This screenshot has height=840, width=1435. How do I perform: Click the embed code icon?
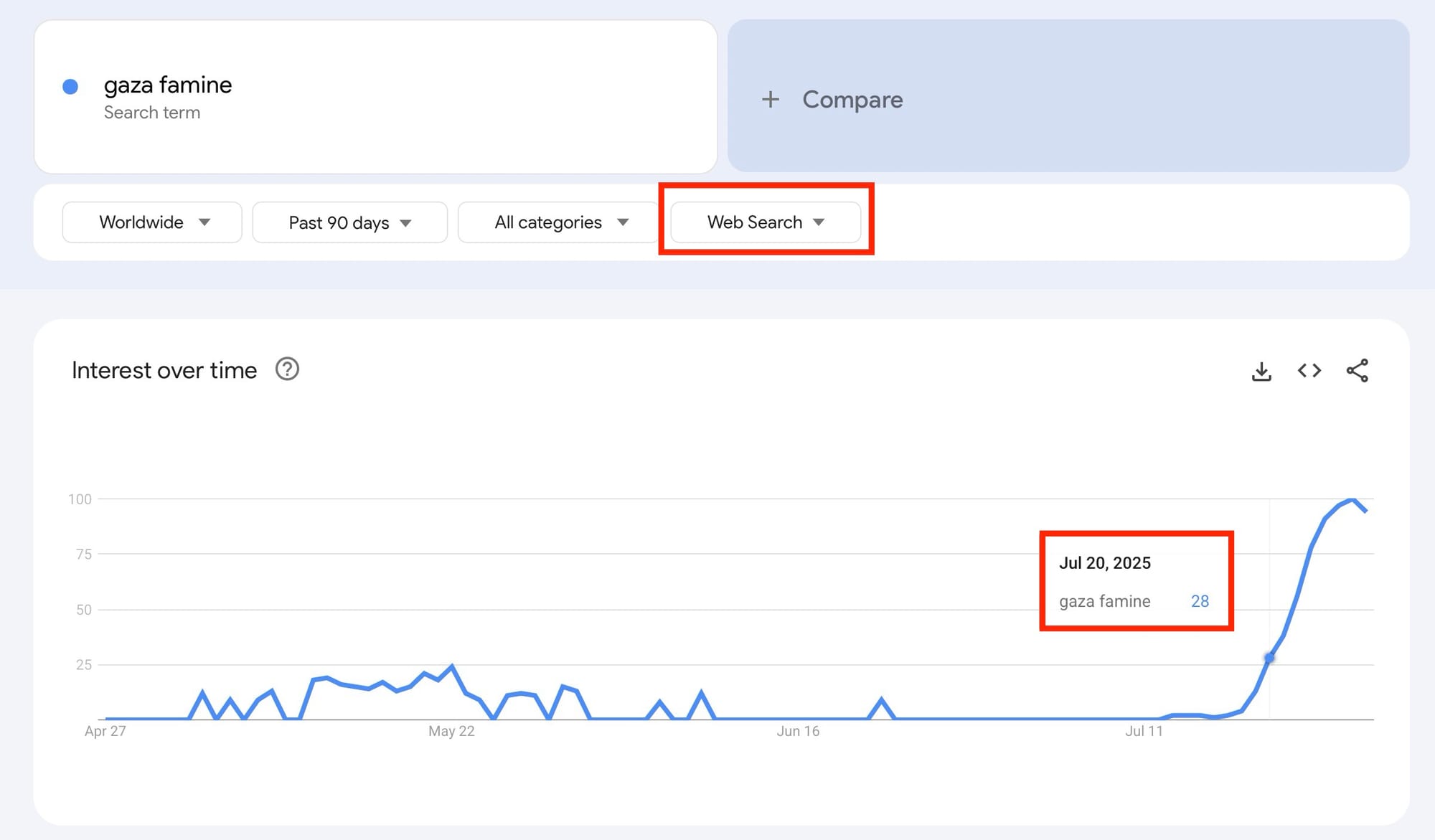(1309, 371)
